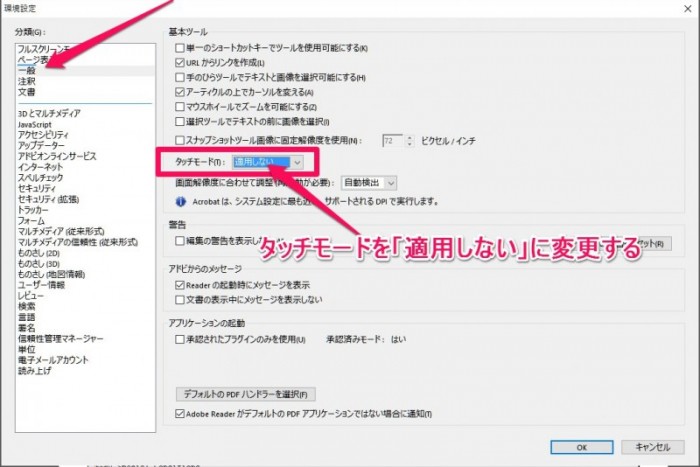Image resolution: width=700 pixels, height=467 pixels.
Task: Select 注釈 category
Action: tap(27, 81)
